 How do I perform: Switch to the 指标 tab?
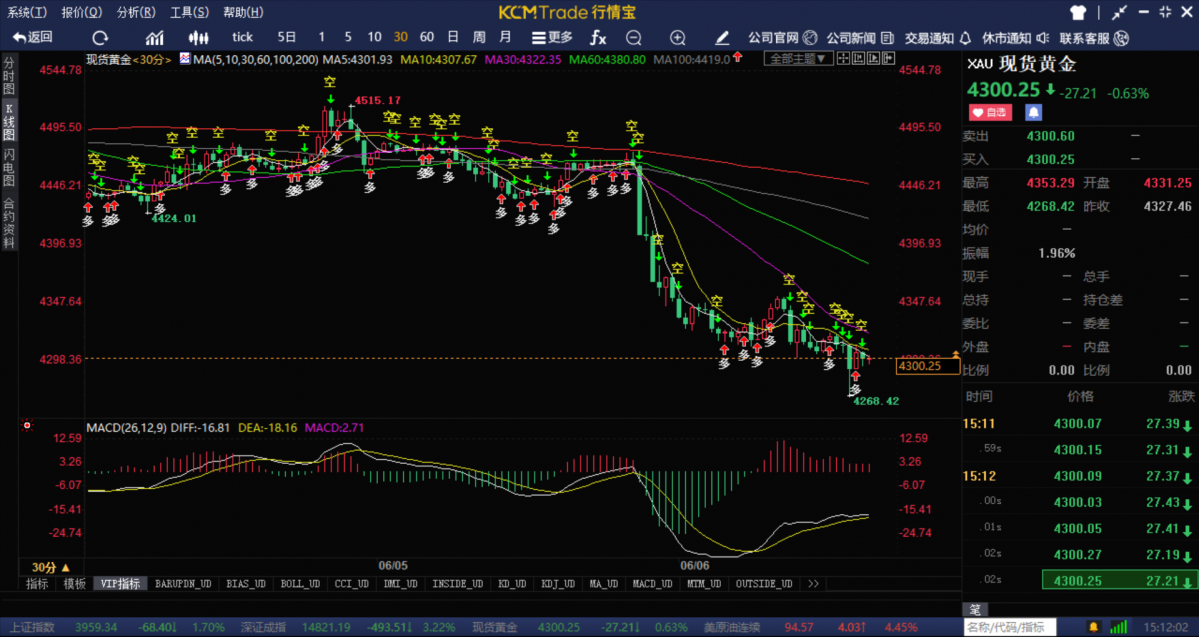click(x=37, y=583)
